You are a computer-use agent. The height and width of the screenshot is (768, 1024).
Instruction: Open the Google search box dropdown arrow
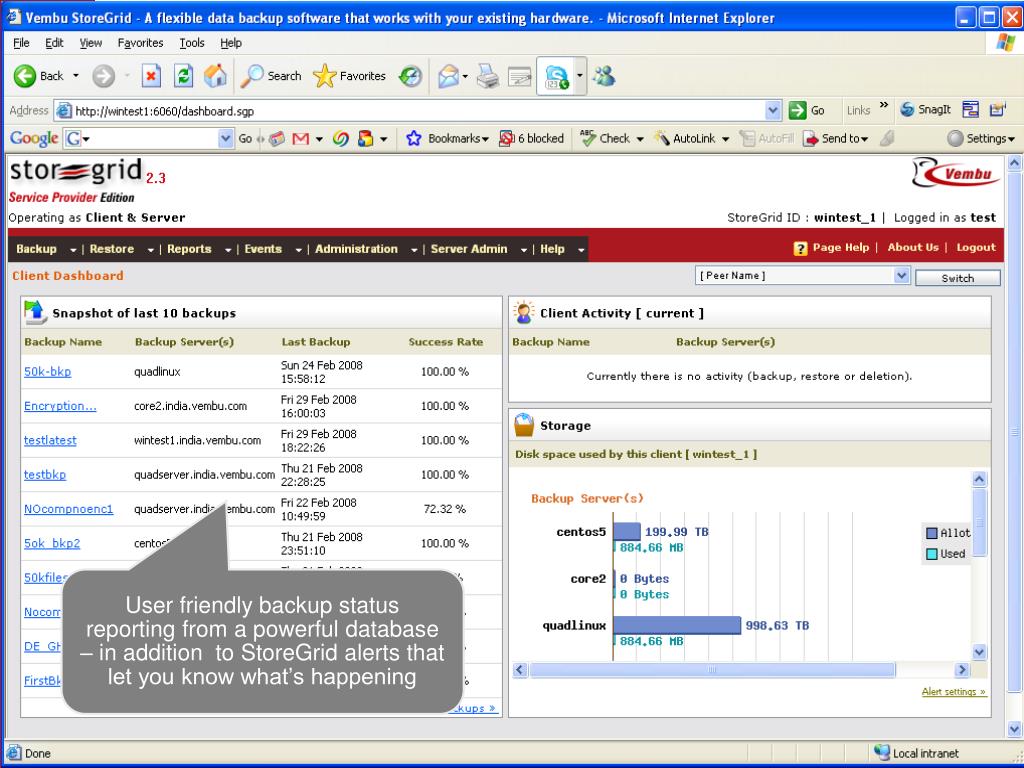(x=225, y=138)
